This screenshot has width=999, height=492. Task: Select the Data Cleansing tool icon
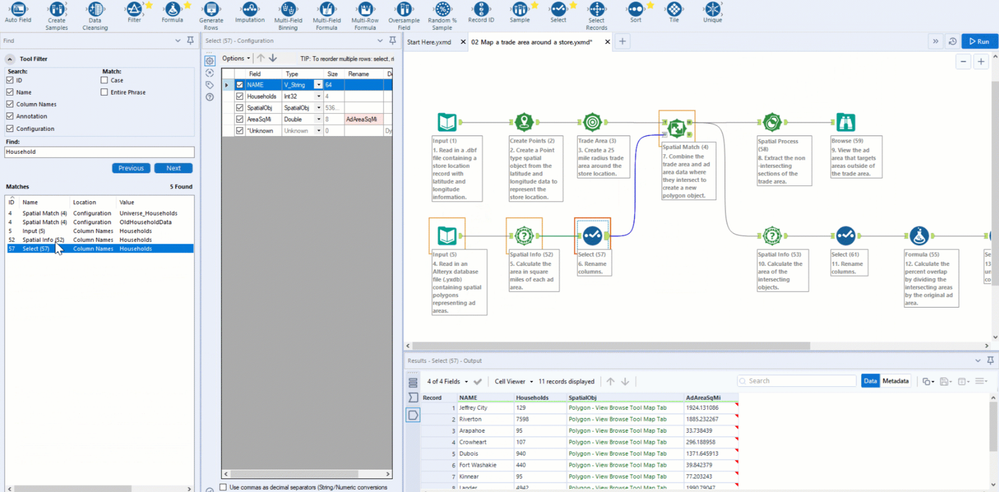(x=95, y=10)
